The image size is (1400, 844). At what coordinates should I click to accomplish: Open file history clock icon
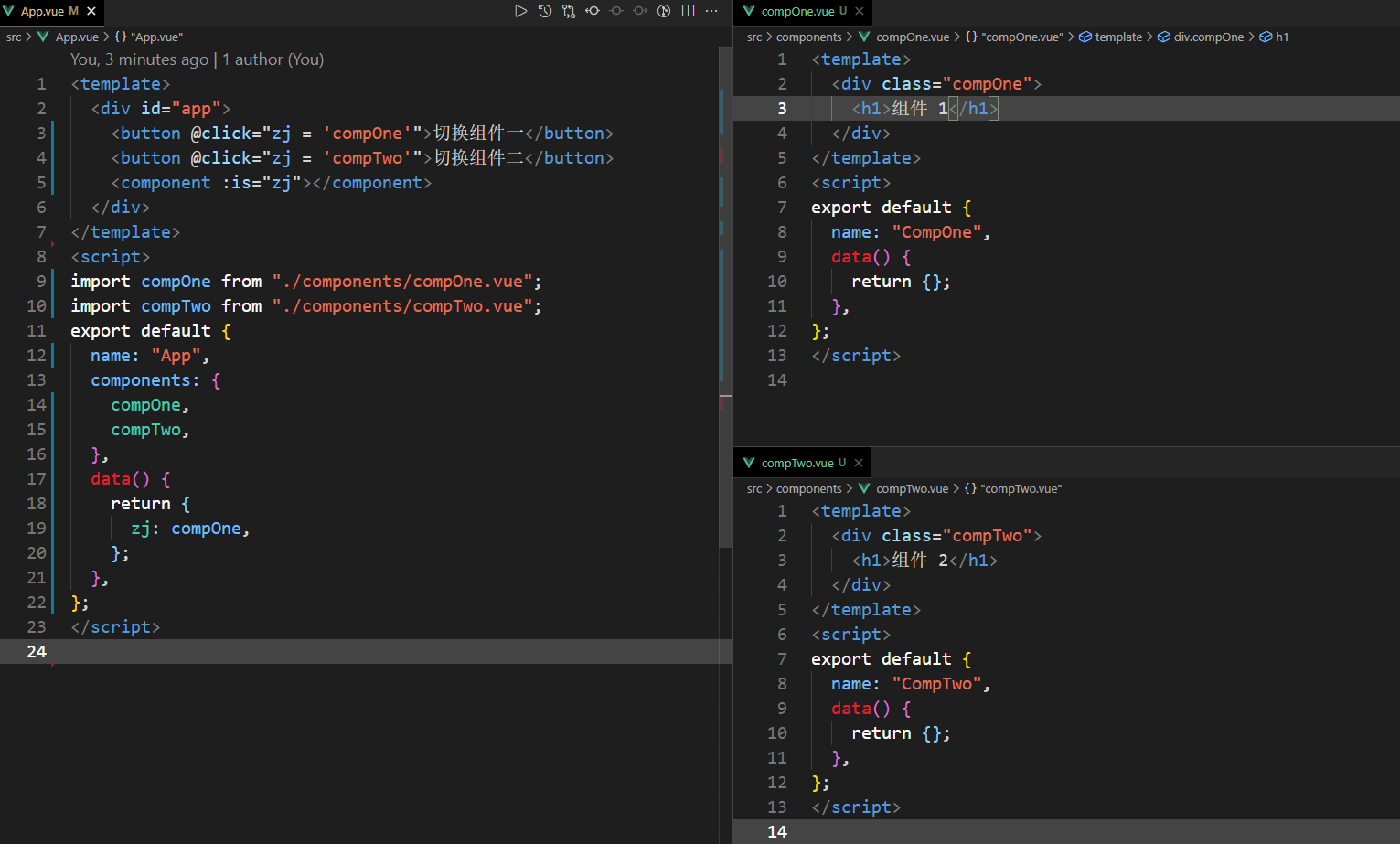(x=545, y=11)
